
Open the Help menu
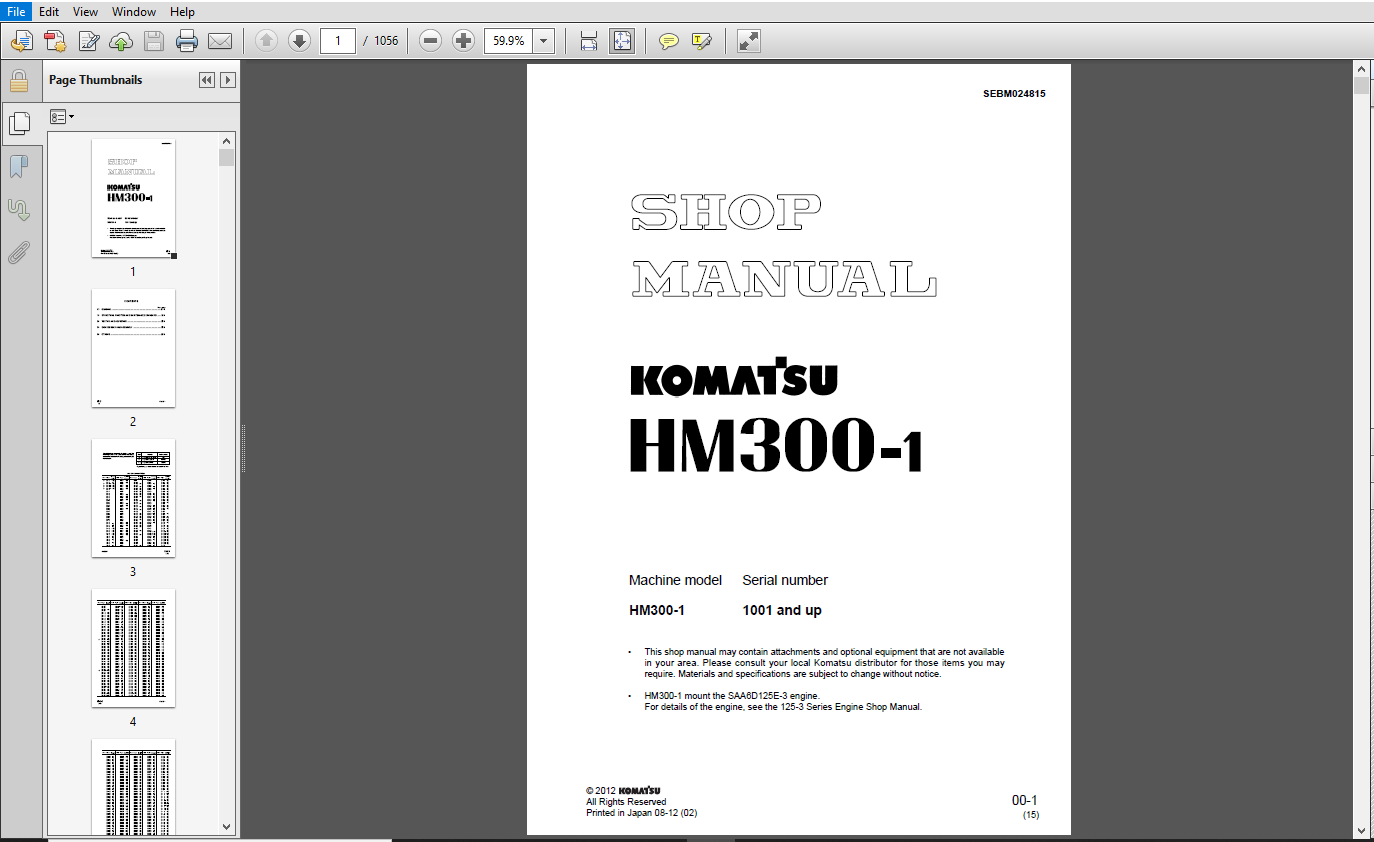click(x=182, y=11)
